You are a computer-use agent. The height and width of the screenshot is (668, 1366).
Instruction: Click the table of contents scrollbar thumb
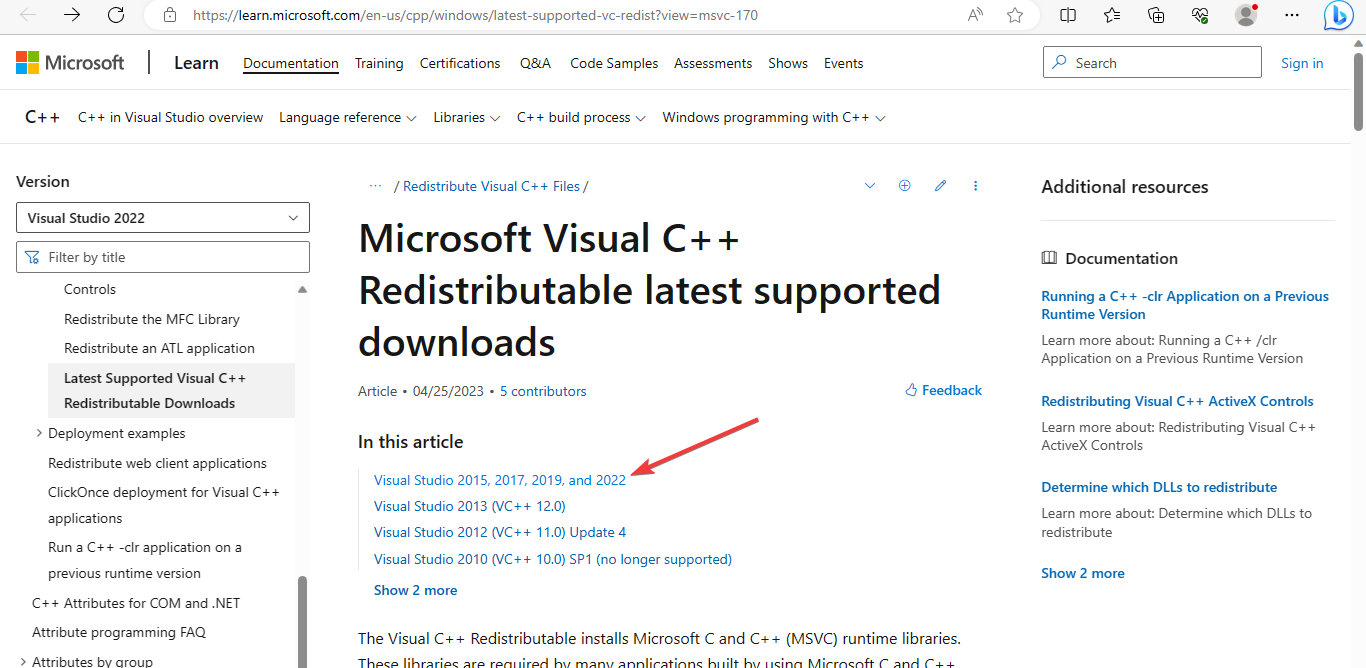point(303,620)
